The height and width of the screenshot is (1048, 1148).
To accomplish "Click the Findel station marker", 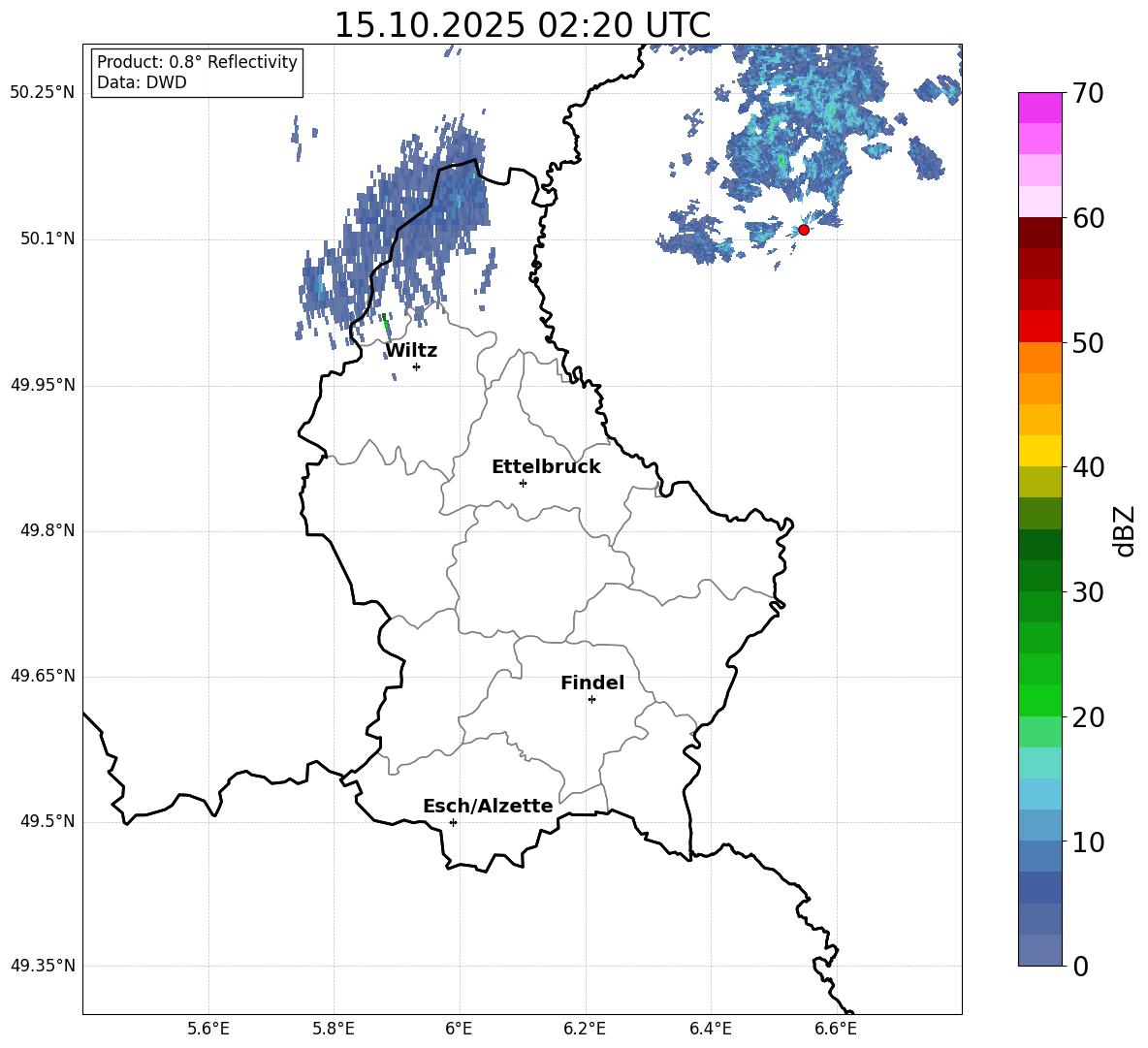I will [591, 700].
